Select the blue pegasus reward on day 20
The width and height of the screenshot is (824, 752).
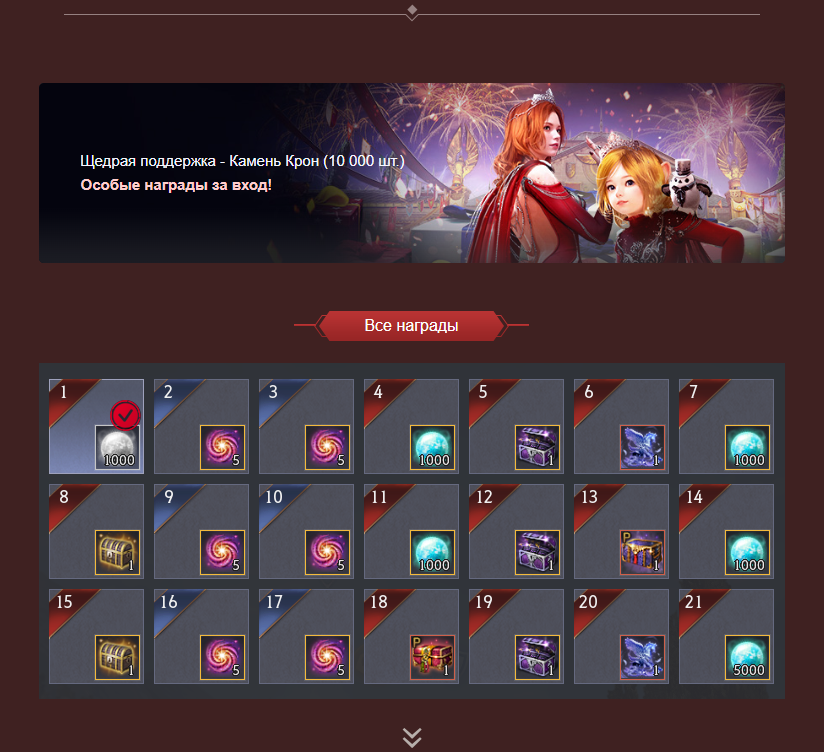643,657
